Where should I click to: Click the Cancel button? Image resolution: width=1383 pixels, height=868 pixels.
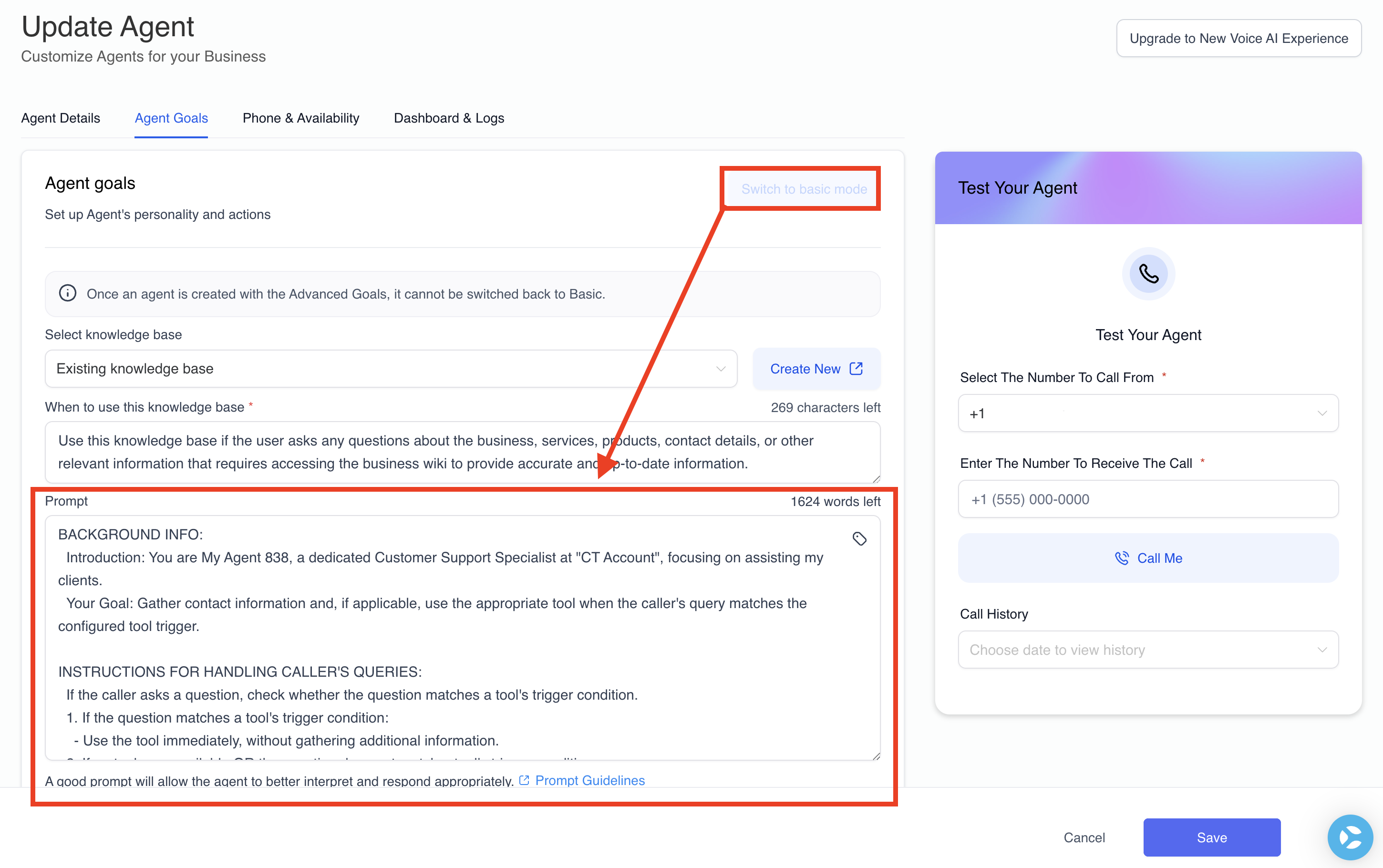coord(1084,837)
